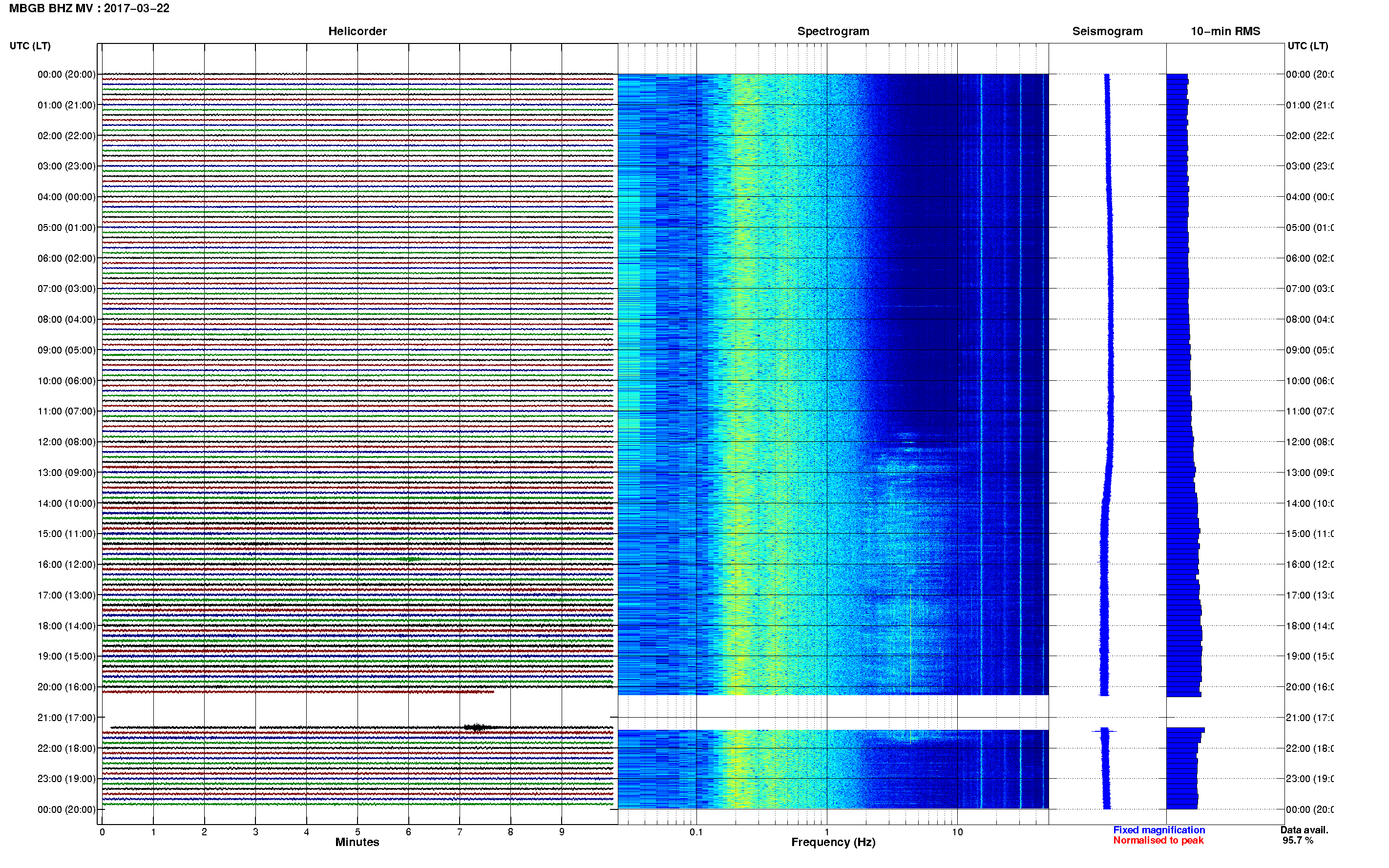Viewport: 1389px width, 868px height.
Task: Click the left '10:00 (06:00)' time label
Action: click(66, 381)
